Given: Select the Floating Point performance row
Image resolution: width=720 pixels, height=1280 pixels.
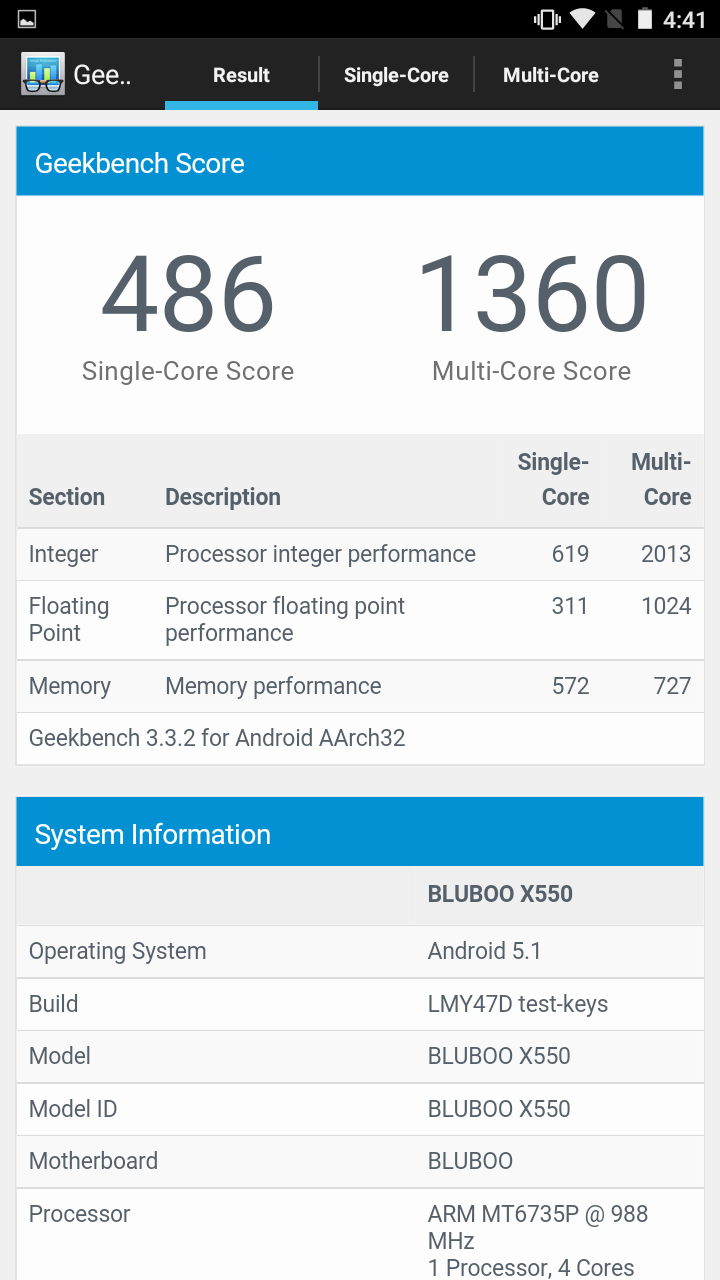Looking at the screenshot, I should (x=360, y=620).
